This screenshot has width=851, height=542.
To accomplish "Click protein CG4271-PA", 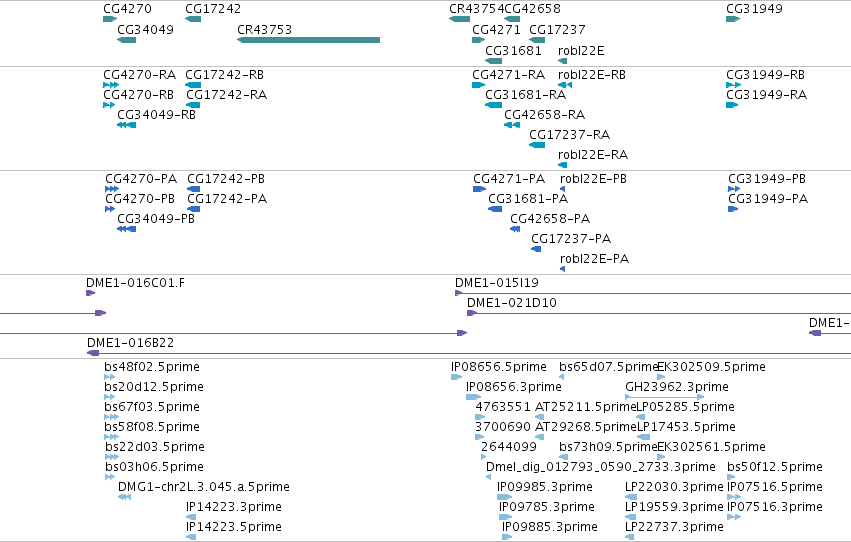I will pyautogui.click(x=509, y=178).
